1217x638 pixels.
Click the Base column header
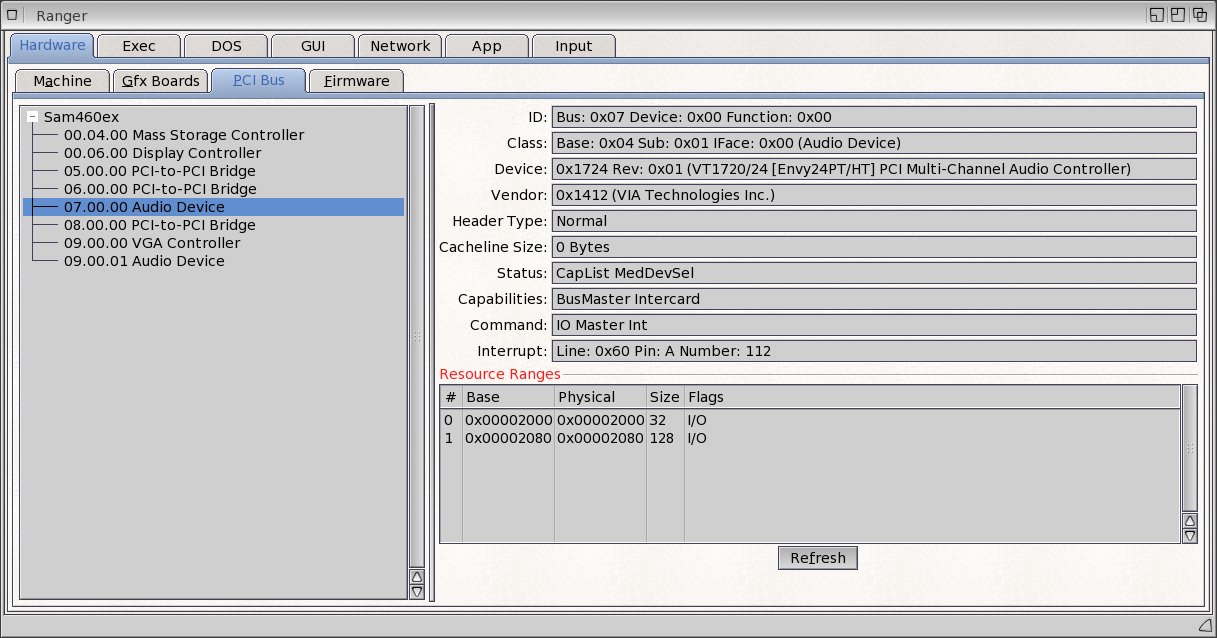(507, 397)
